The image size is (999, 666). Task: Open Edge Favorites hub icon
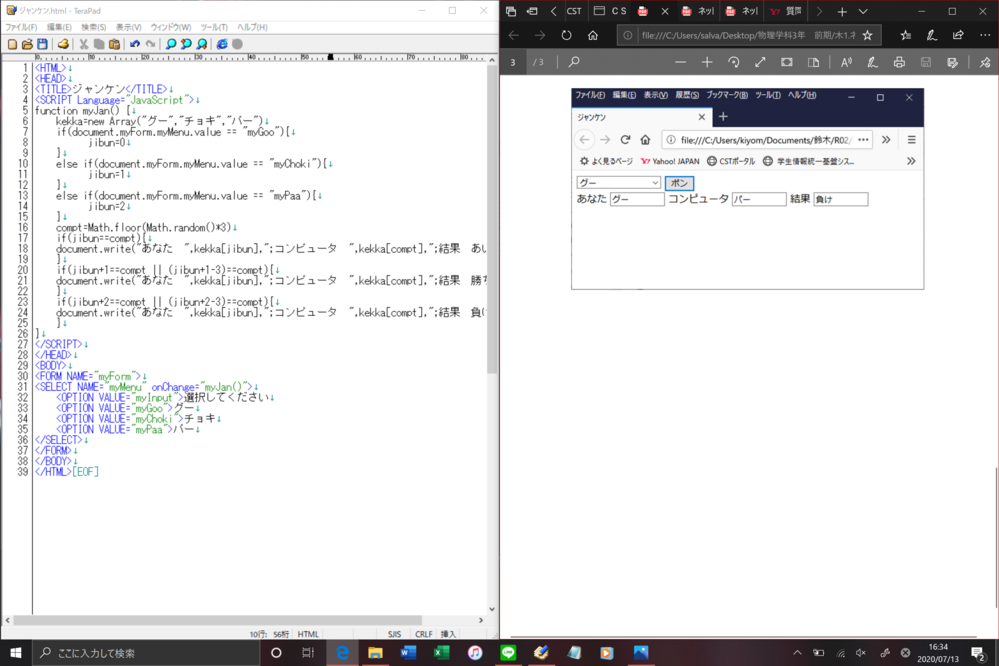(905, 35)
